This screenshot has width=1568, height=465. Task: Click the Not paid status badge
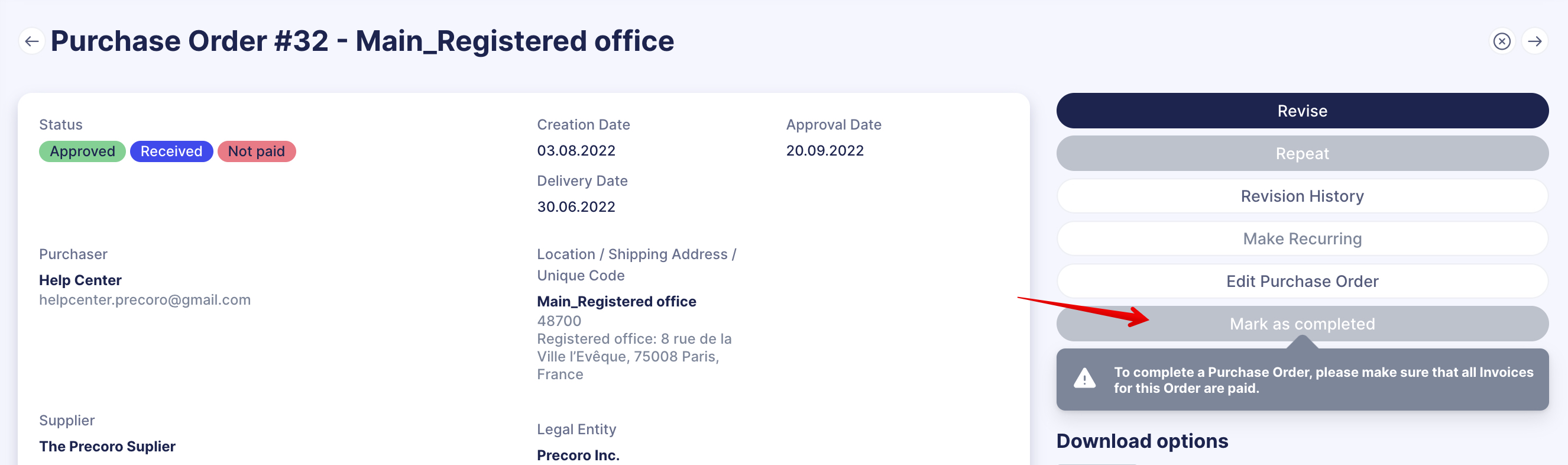(x=256, y=151)
